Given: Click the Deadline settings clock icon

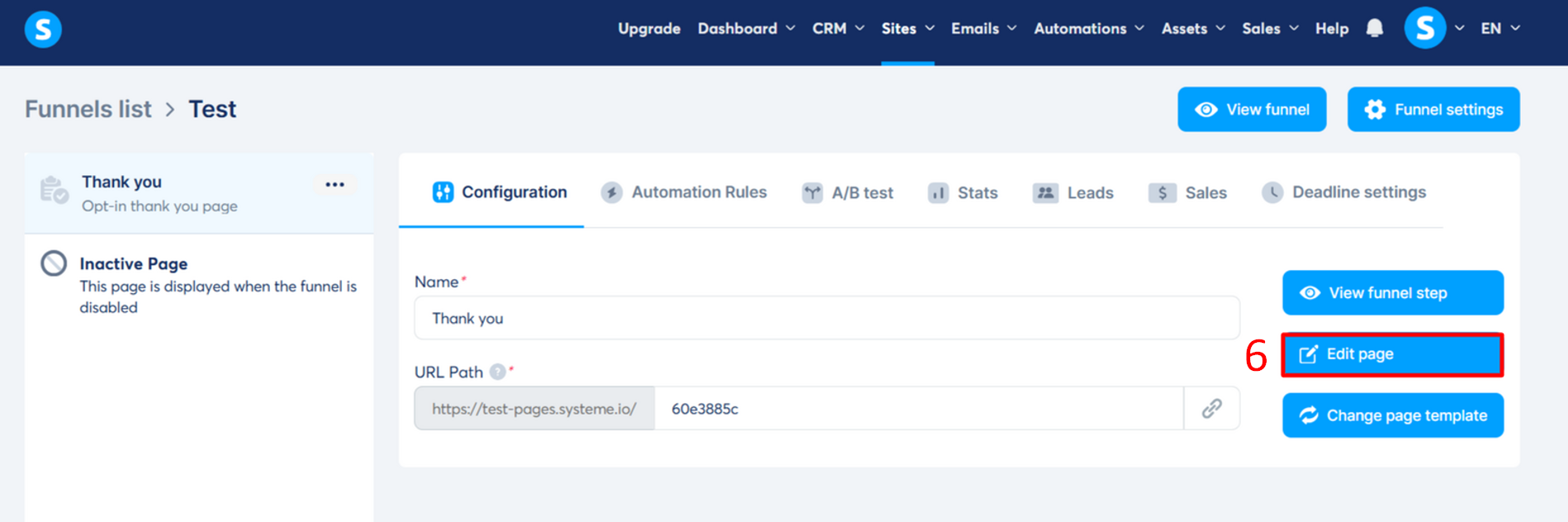Looking at the screenshot, I should (x=1272, y=192).
